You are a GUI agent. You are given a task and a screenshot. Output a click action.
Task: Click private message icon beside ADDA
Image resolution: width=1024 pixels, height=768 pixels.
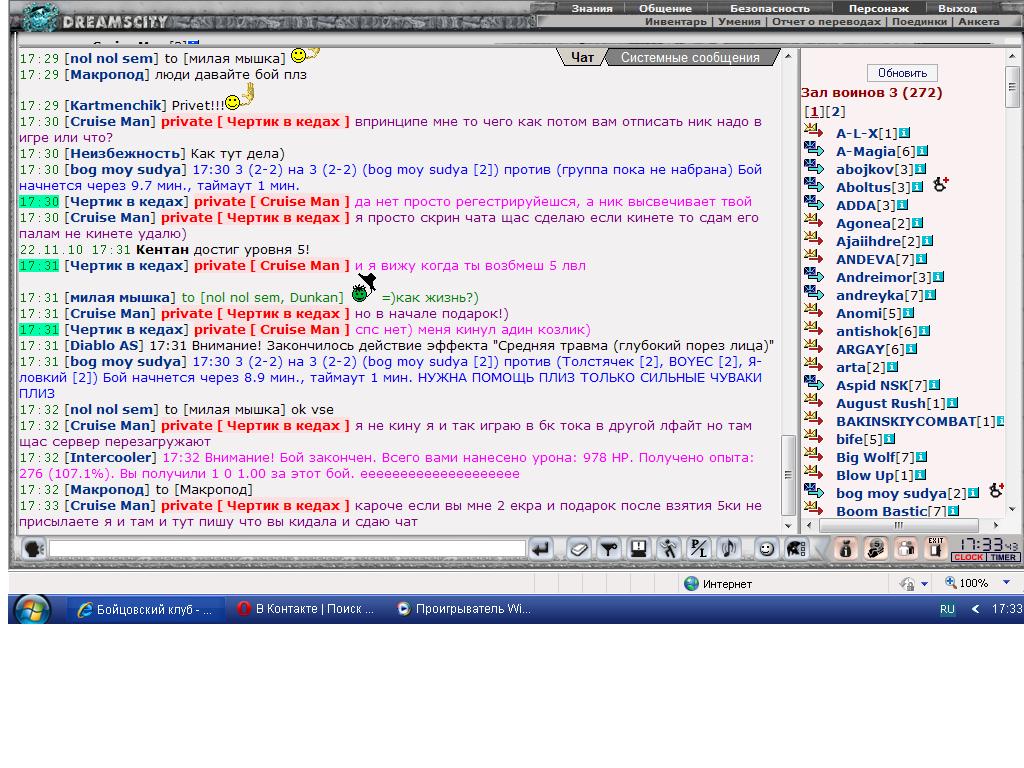point(814,204)
